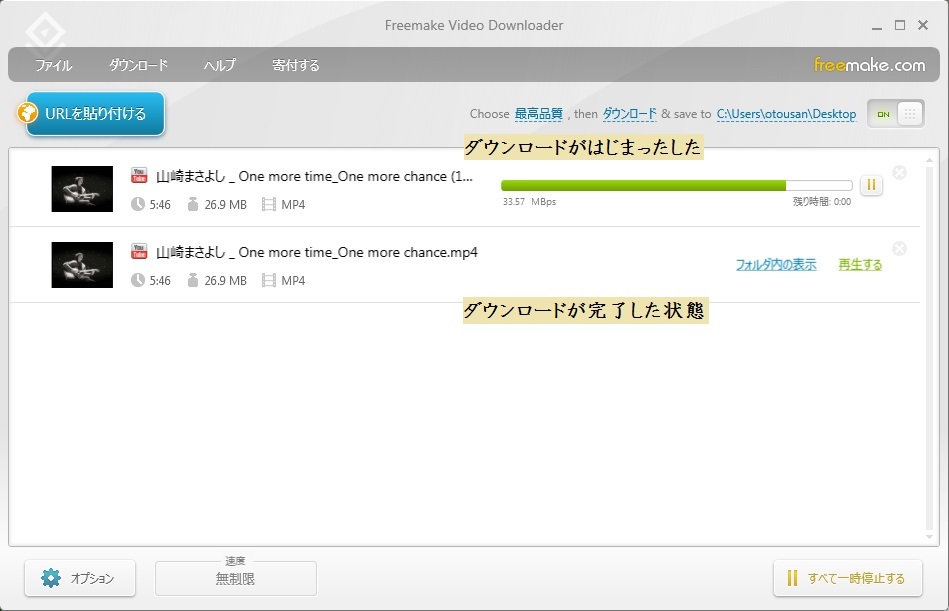Screen dimensions: 949x611
Task: Click the 再生する link
Action: (860, 264)
